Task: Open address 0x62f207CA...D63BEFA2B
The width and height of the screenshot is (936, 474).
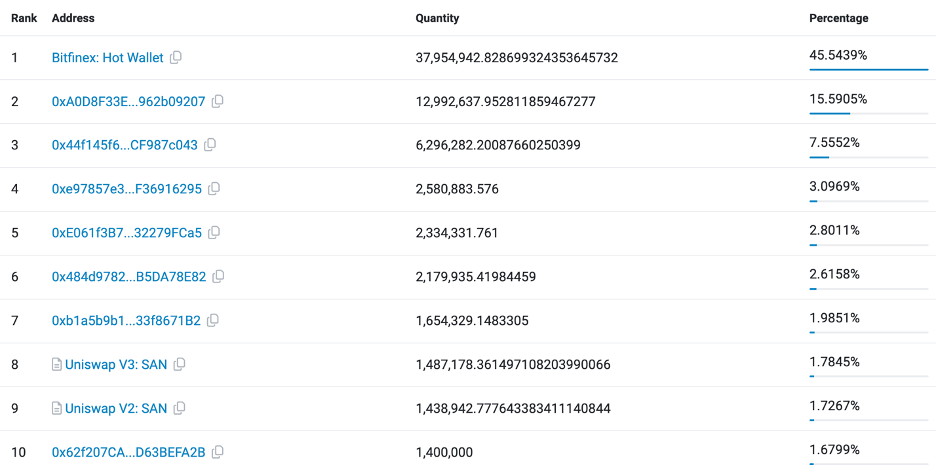Action: click(128, 453)
